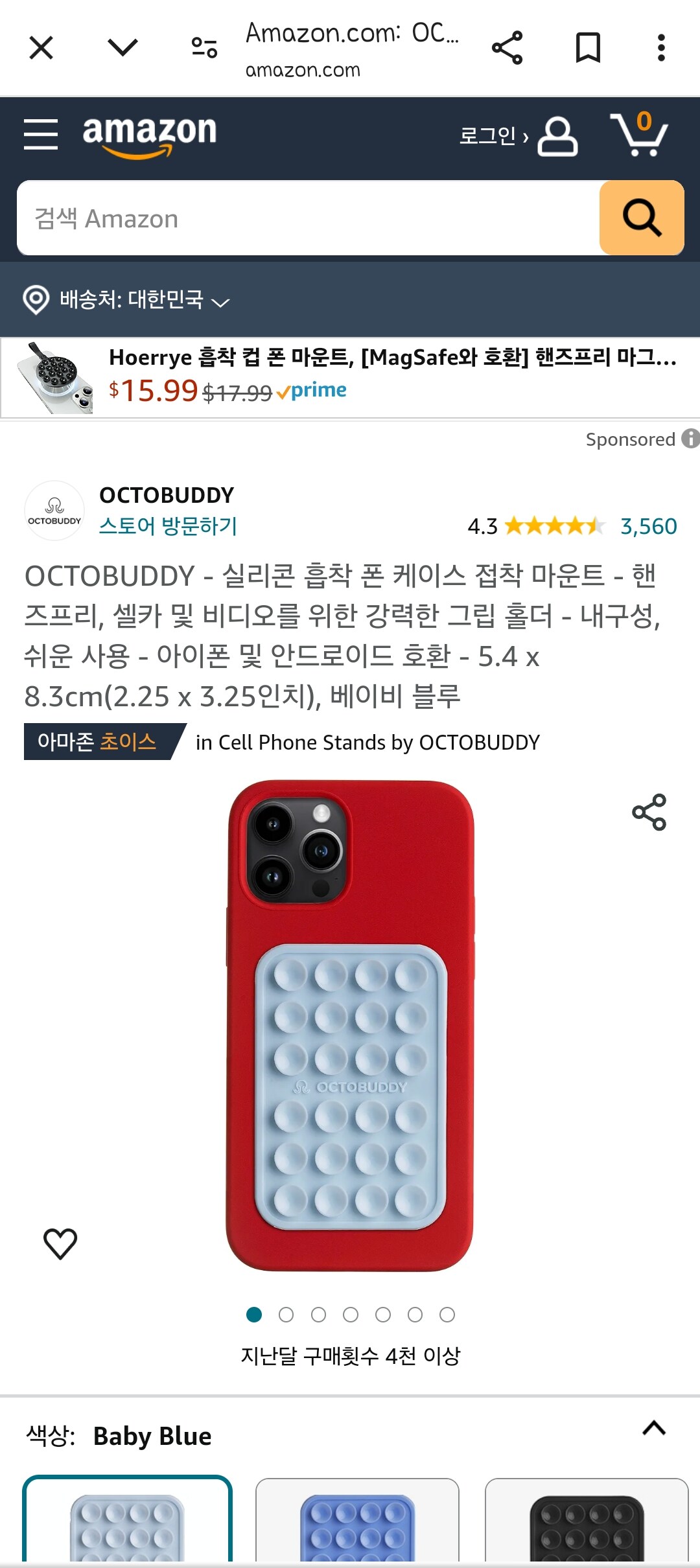This screenshot has width=700, height=1568.
Task: Add product to wishlist heart icon
Action: pos(60,1243)
